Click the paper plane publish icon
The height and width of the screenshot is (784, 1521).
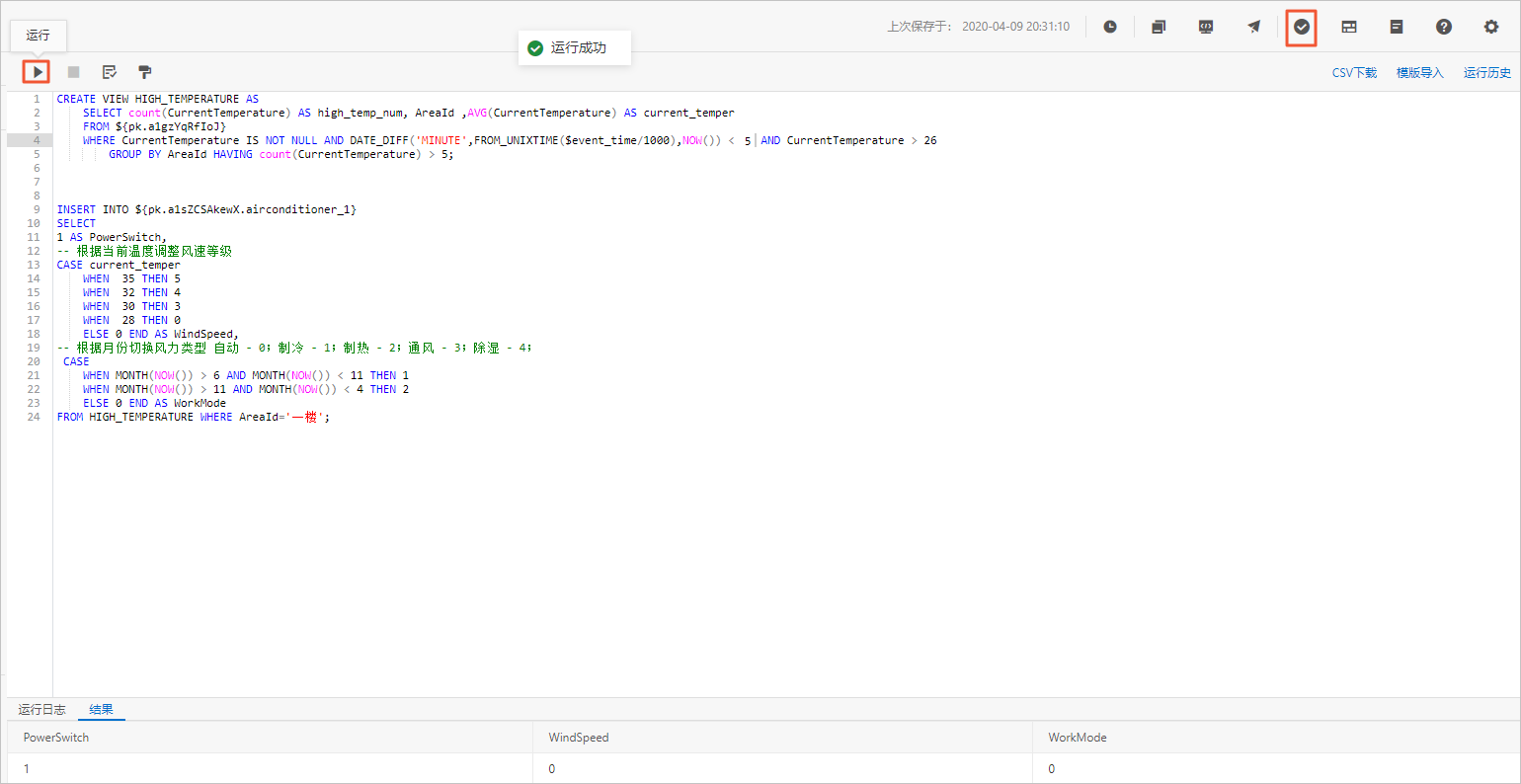pos(1253,27)
